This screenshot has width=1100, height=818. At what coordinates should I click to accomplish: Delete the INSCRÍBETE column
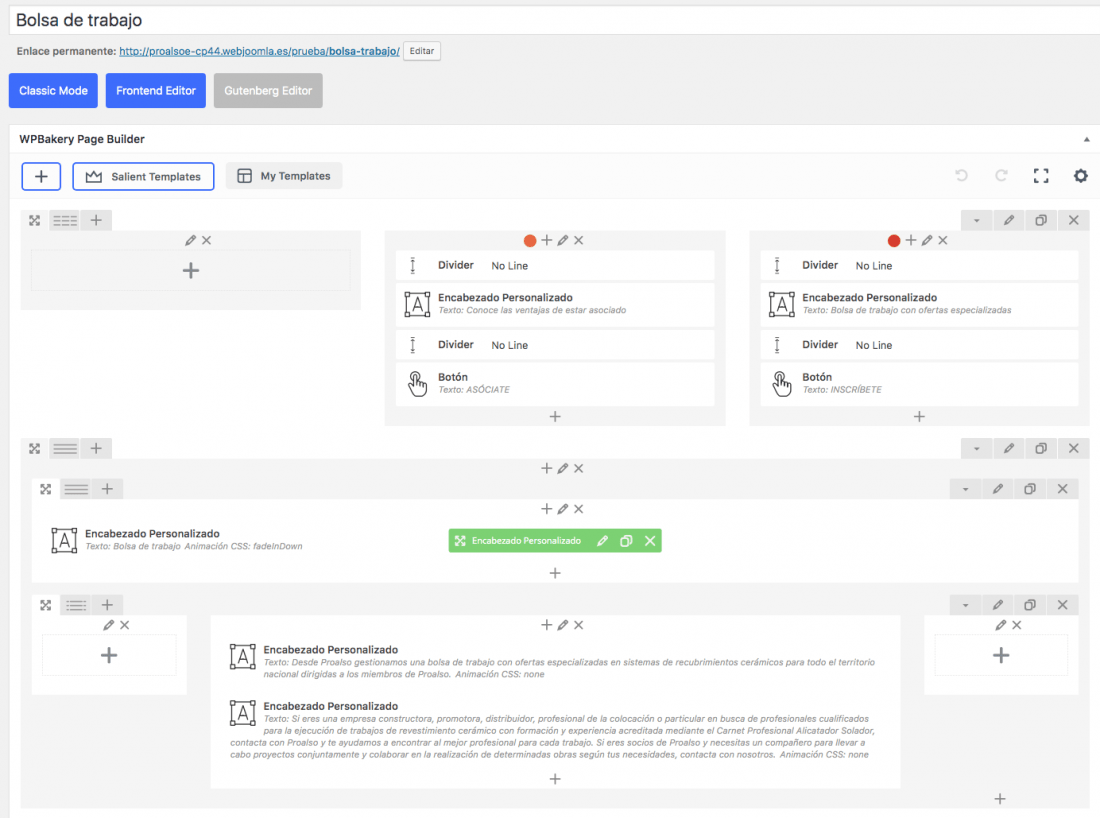(943, 240)
